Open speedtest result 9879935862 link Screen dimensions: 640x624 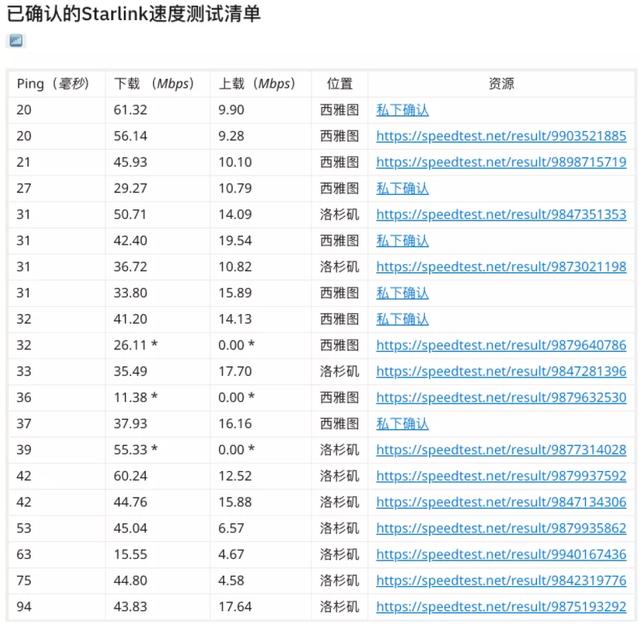pos(501,528)
